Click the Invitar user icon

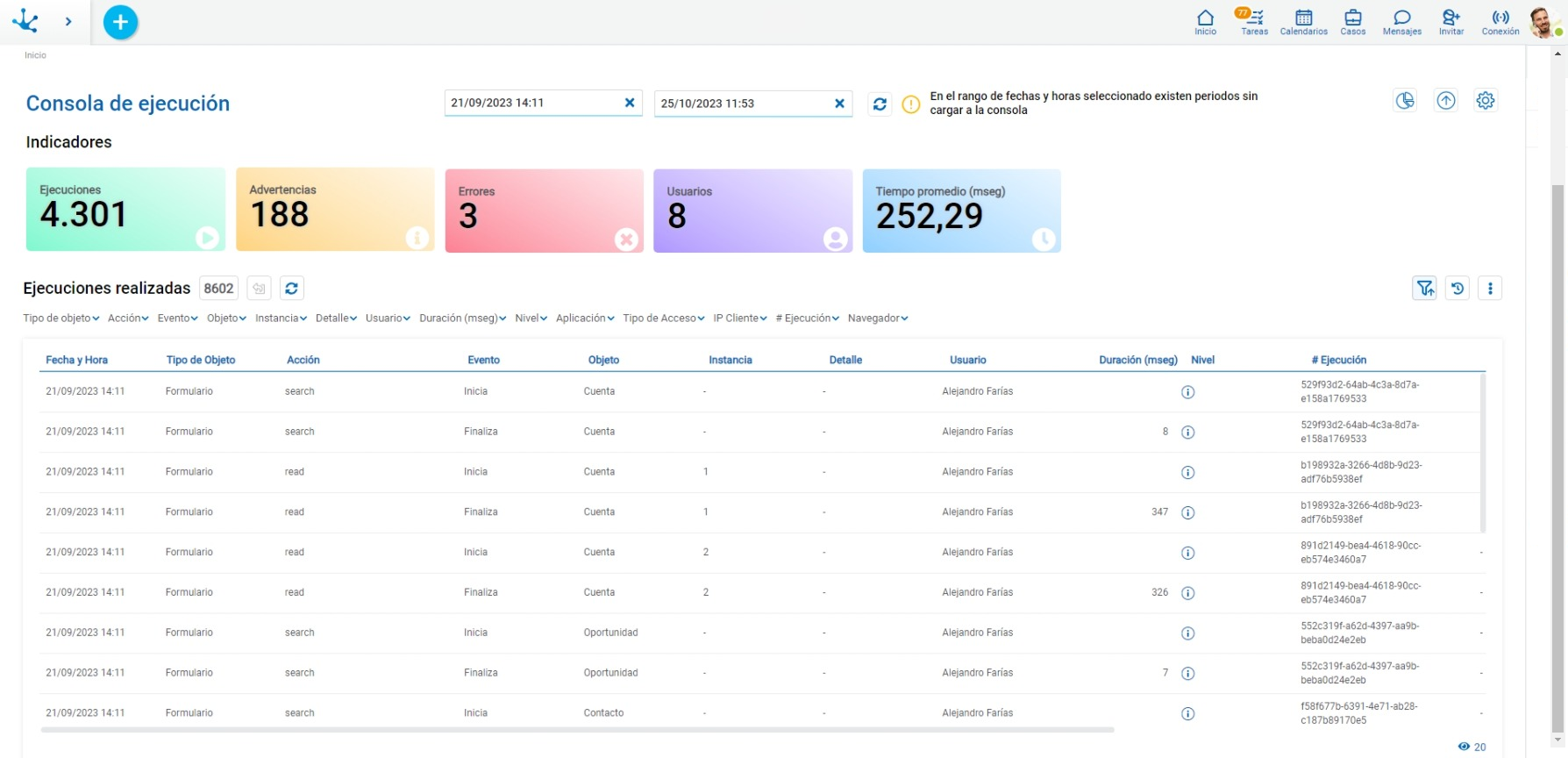[x=1450, y=21]
